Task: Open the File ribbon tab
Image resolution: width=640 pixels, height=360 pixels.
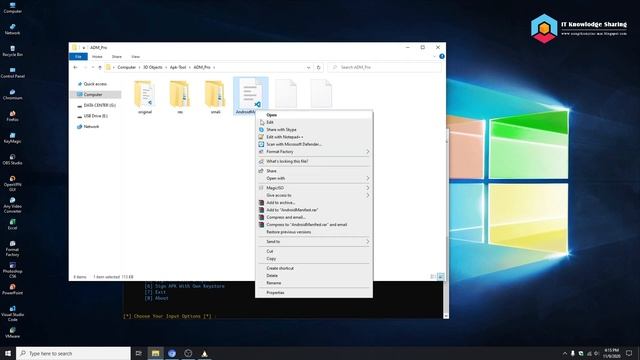Action: (78, 56)
